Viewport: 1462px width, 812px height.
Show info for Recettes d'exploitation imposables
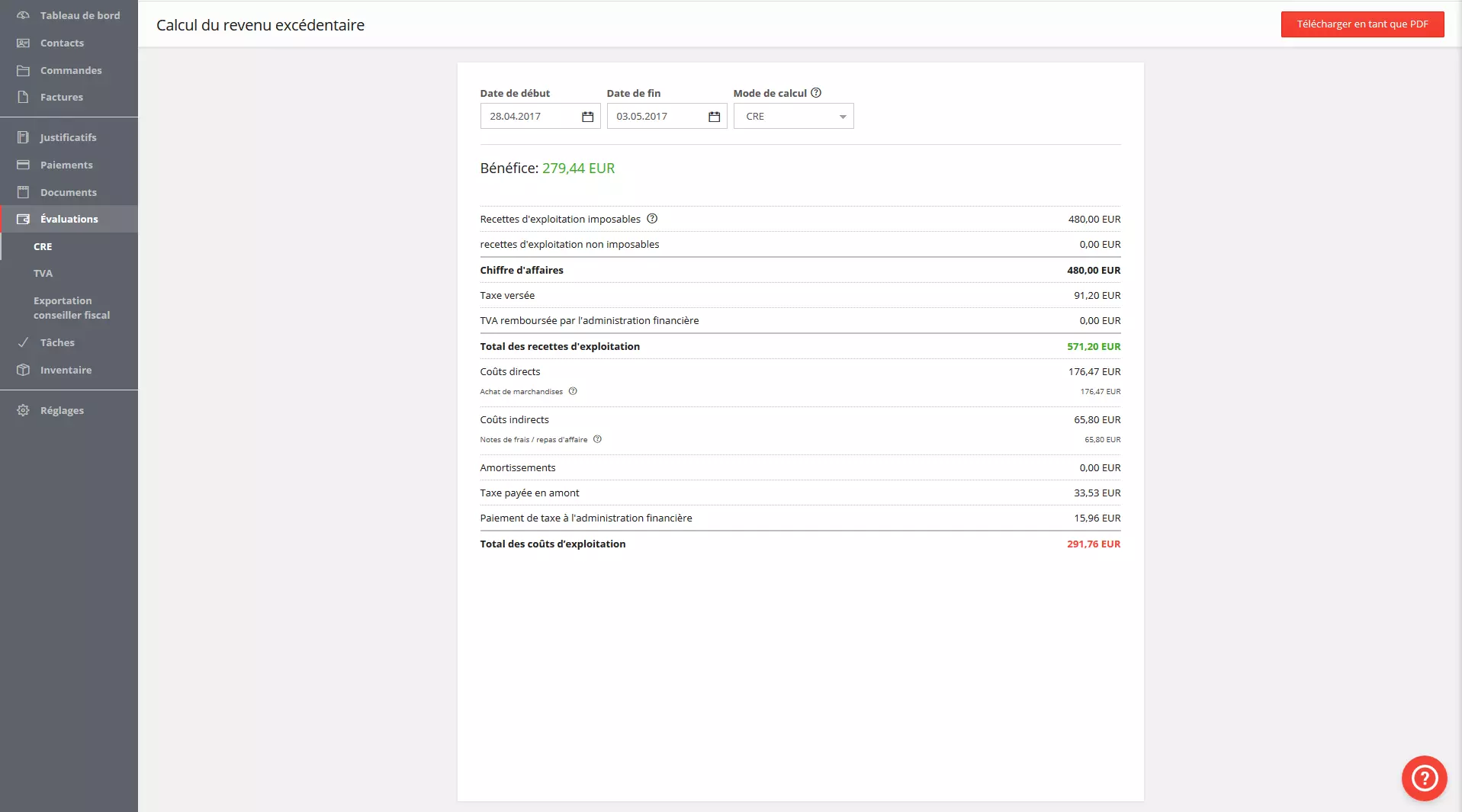coord(652,219)
